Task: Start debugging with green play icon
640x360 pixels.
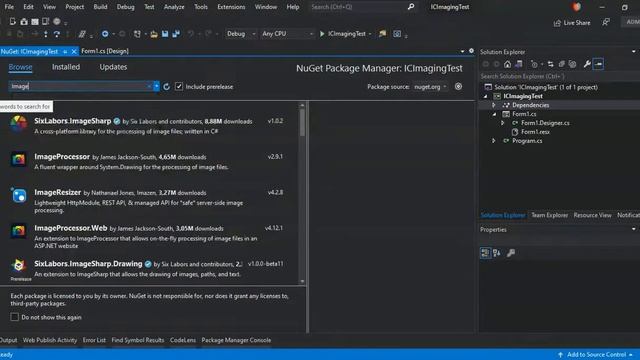Action: [x=322, y=34]
